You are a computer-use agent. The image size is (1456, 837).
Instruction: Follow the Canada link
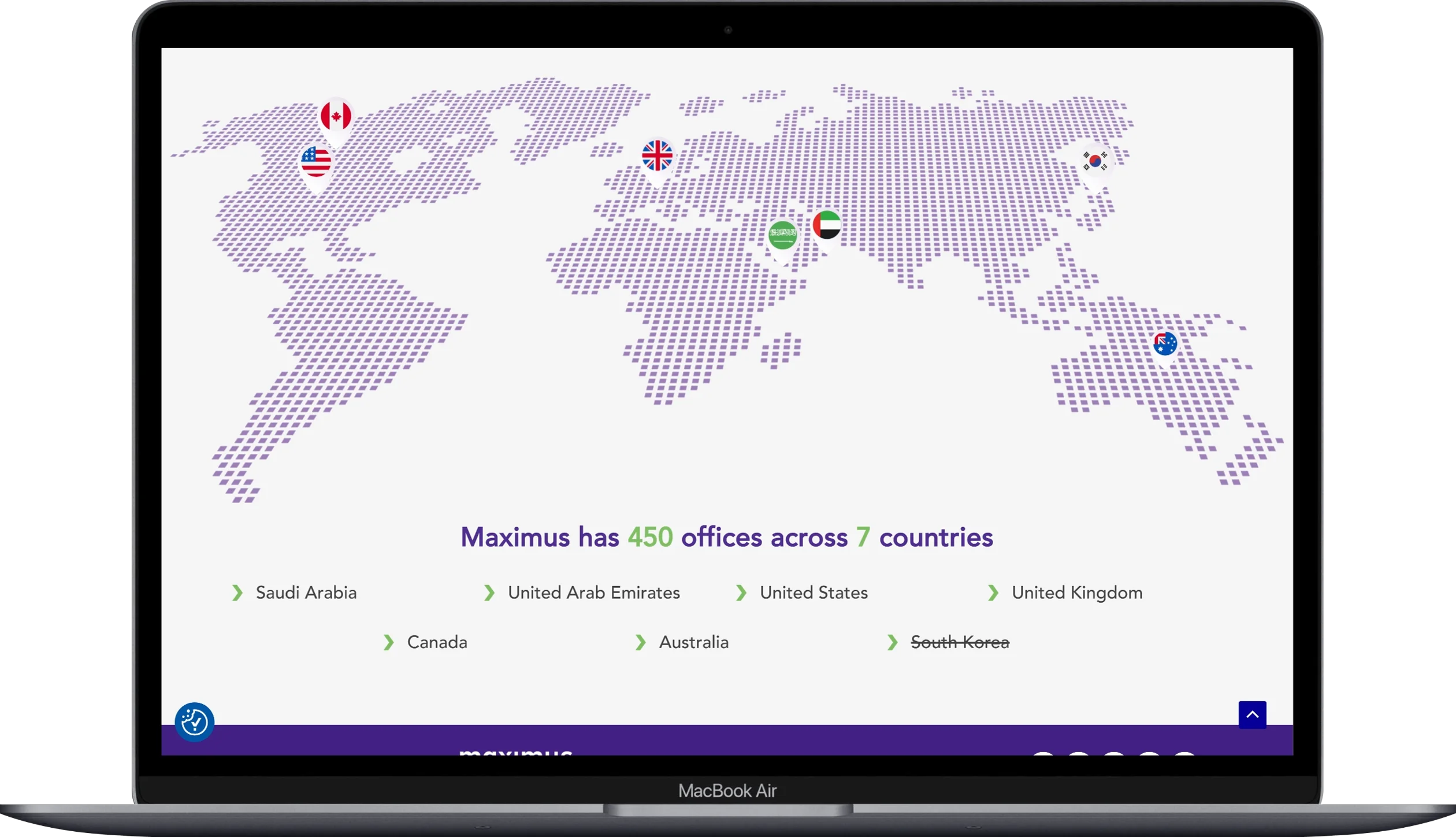point(437,643)
